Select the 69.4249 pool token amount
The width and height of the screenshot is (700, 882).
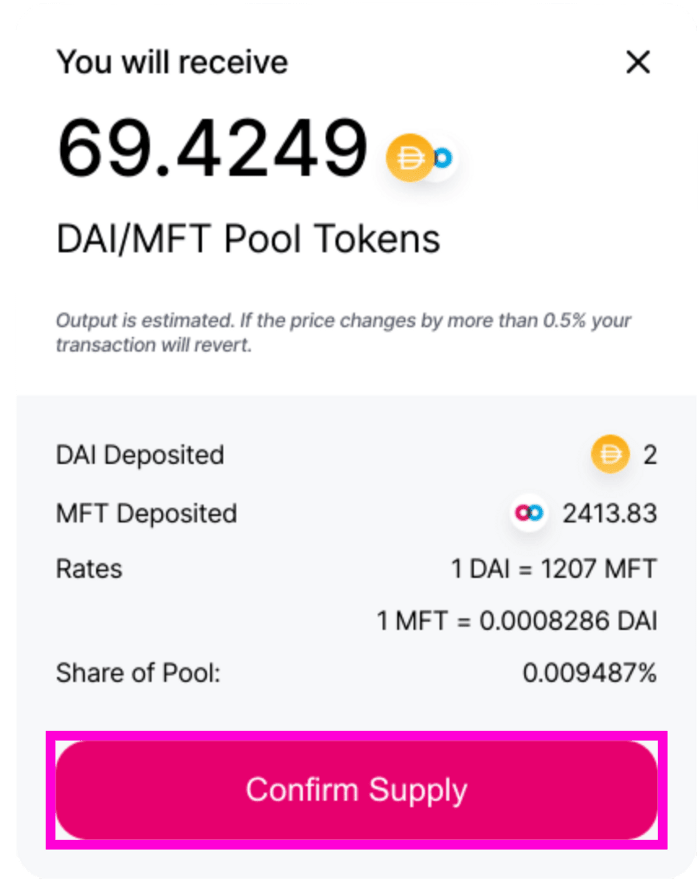[213, 149]
